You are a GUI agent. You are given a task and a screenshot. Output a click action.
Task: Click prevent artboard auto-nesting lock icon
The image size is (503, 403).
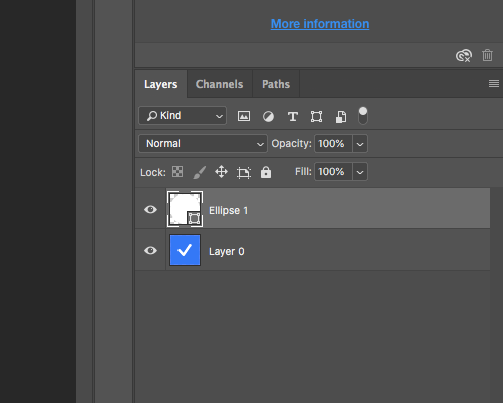(244, 172)
